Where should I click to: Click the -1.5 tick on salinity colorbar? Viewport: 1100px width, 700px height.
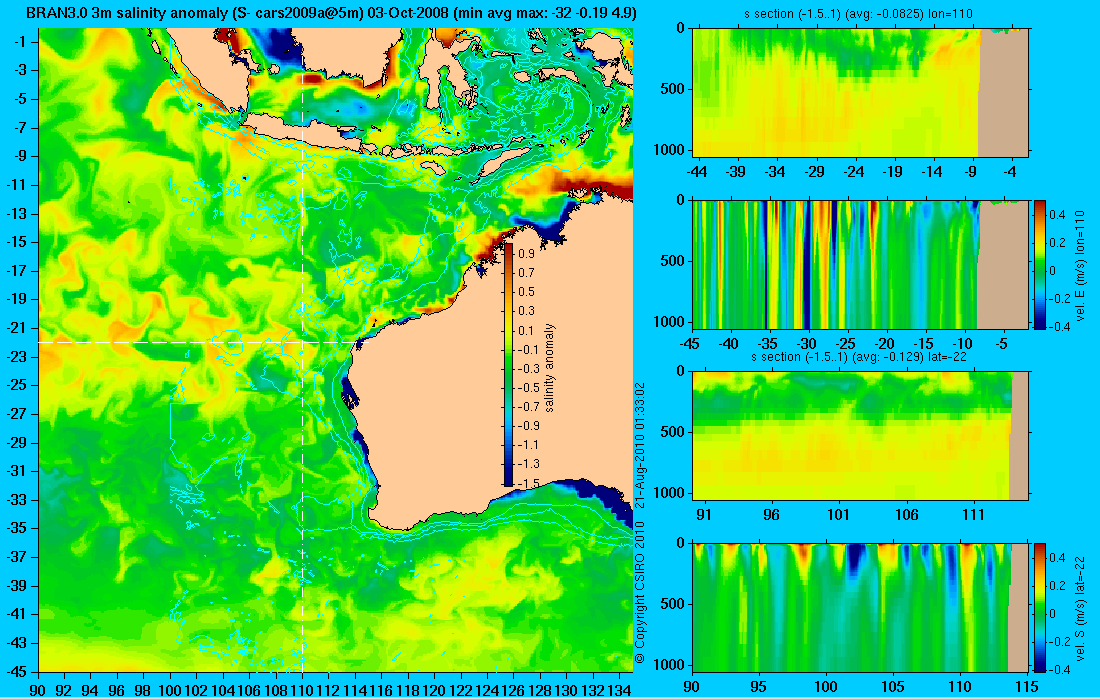[x=529, y=483]
